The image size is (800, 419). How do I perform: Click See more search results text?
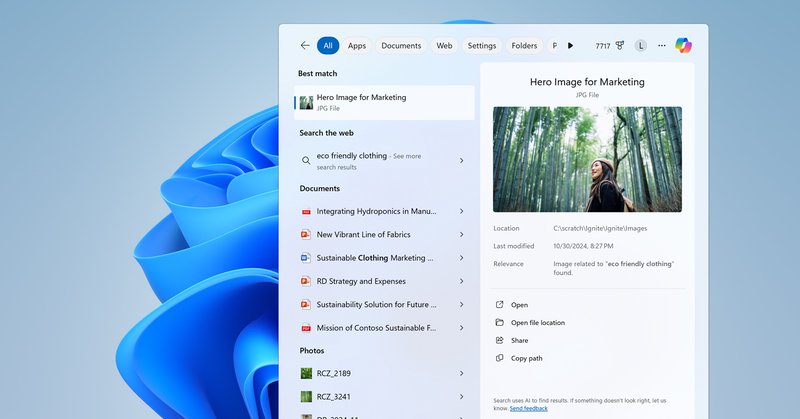point(369,161)
